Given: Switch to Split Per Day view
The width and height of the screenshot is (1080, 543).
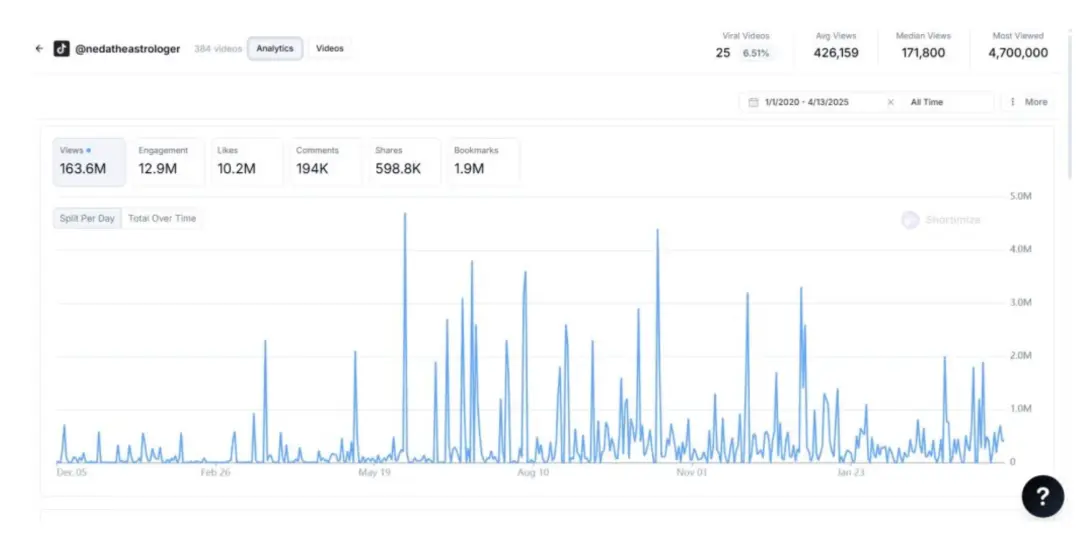Looking at the screenshot, I should pyautogui.click(x=87, y=218).
